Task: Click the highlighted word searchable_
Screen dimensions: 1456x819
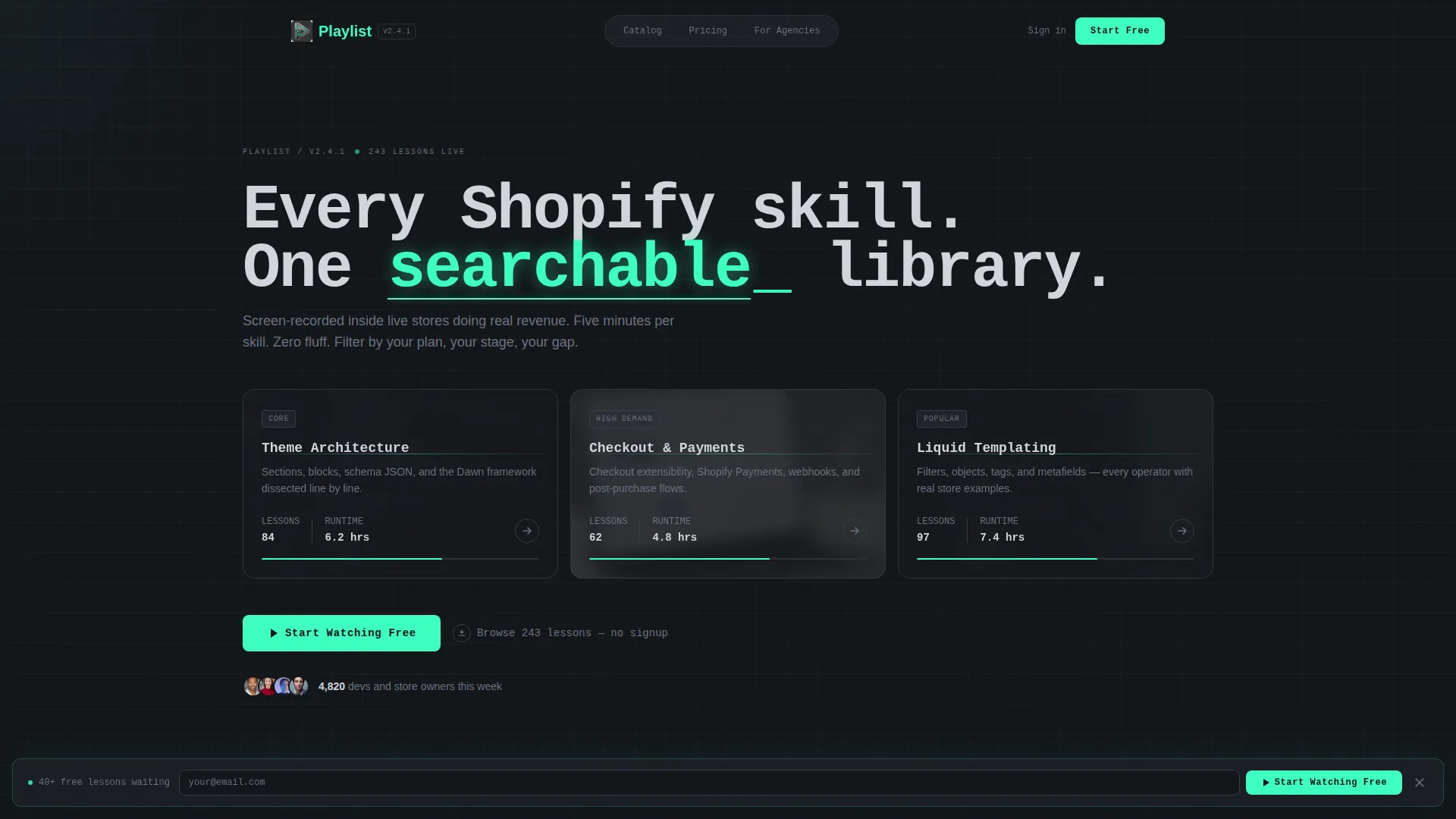Action: click(x=590, y=267)
